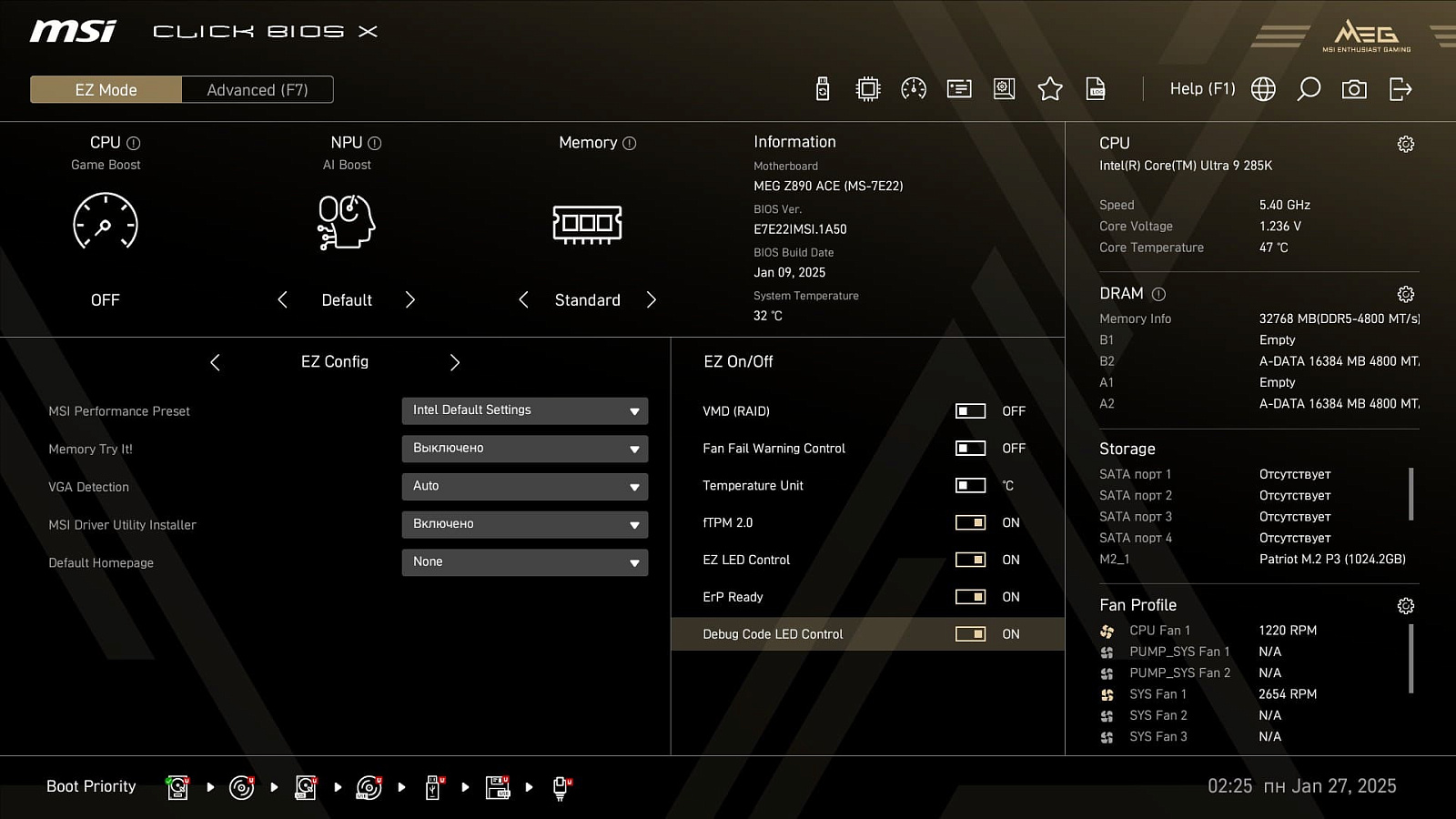The width and height of the screenshot is (1456, 819).
Task: Open the language globe icon
Action: pyautogui.click(x=1263, y=88)
